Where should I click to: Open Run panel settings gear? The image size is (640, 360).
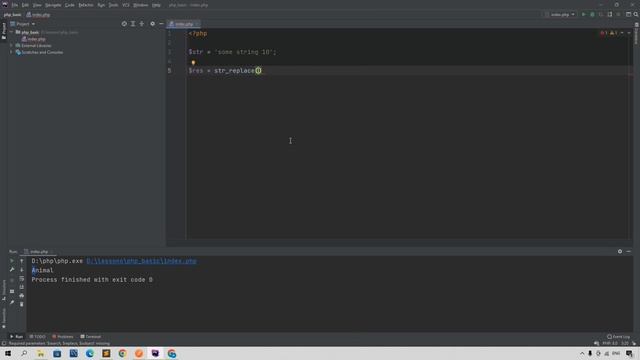click(x=620, y=251)
